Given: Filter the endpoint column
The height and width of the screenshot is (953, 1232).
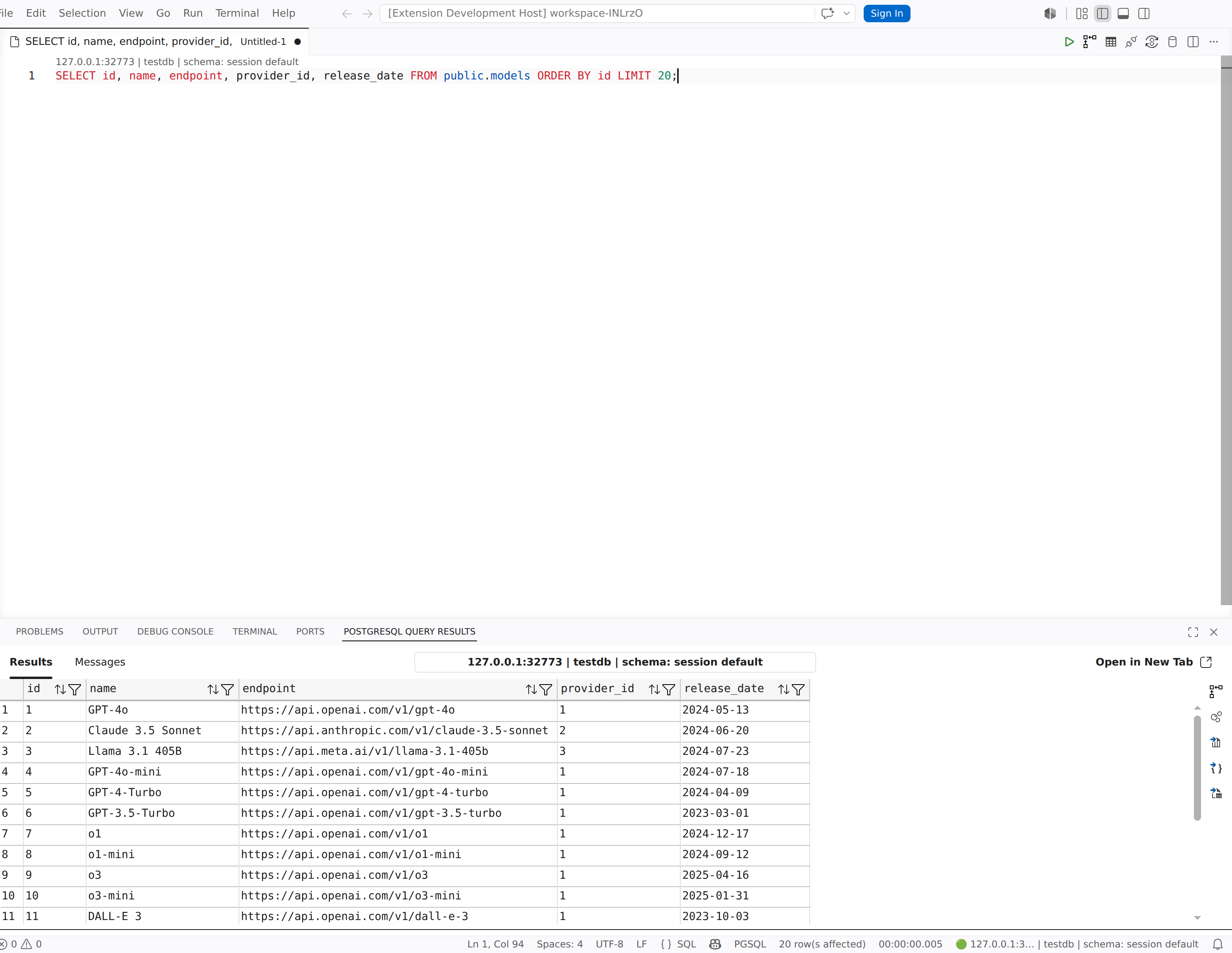Looking at the screenshot, I should click(x=545, y=689).
